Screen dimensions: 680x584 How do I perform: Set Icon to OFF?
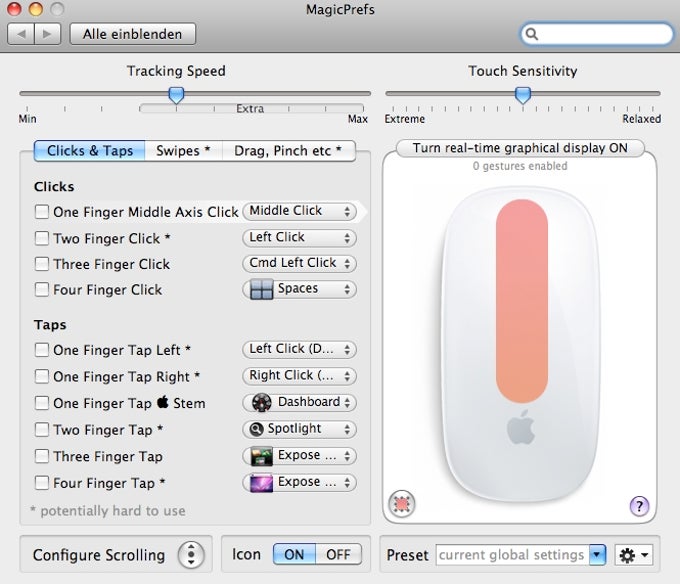point(338,555)
